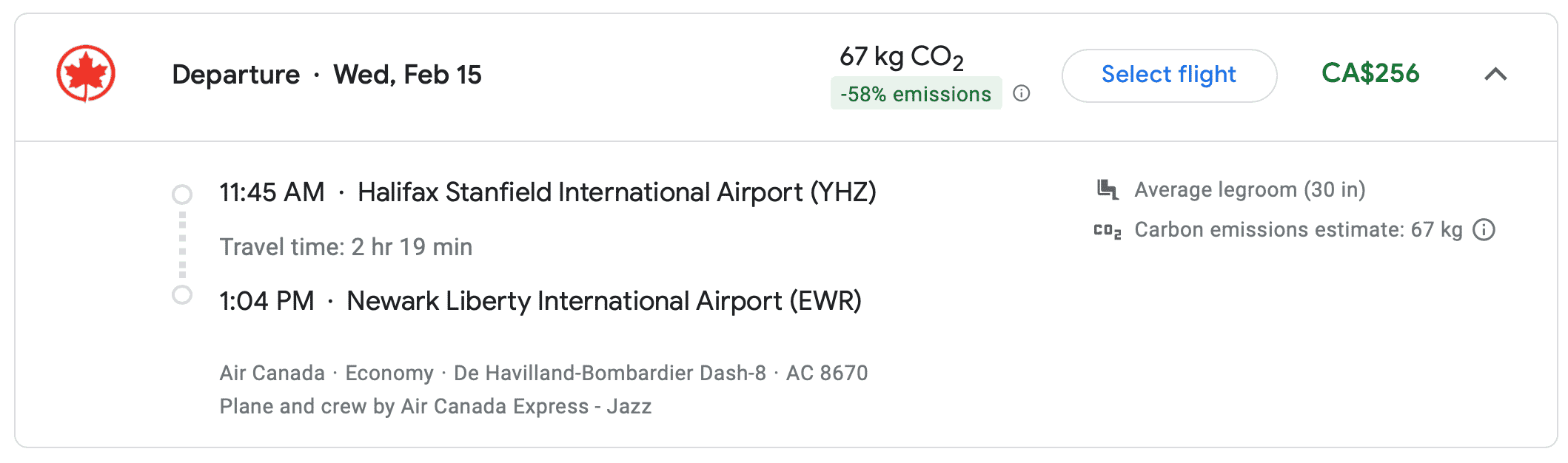Click the CO2 carbon emissions icon
Viewport: 1568px width, 463px height.
1107,231
